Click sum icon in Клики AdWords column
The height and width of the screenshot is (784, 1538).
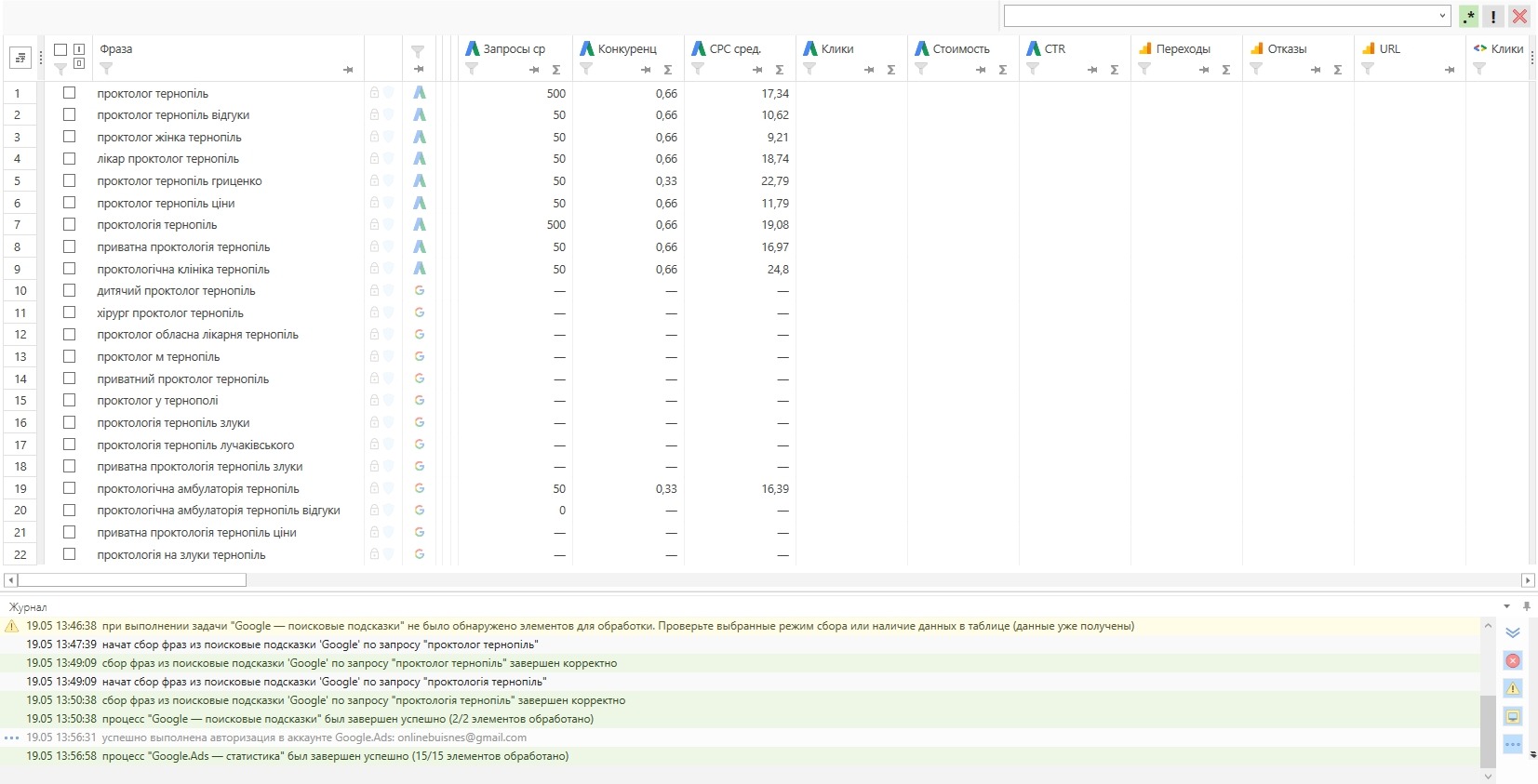[891, 70]
